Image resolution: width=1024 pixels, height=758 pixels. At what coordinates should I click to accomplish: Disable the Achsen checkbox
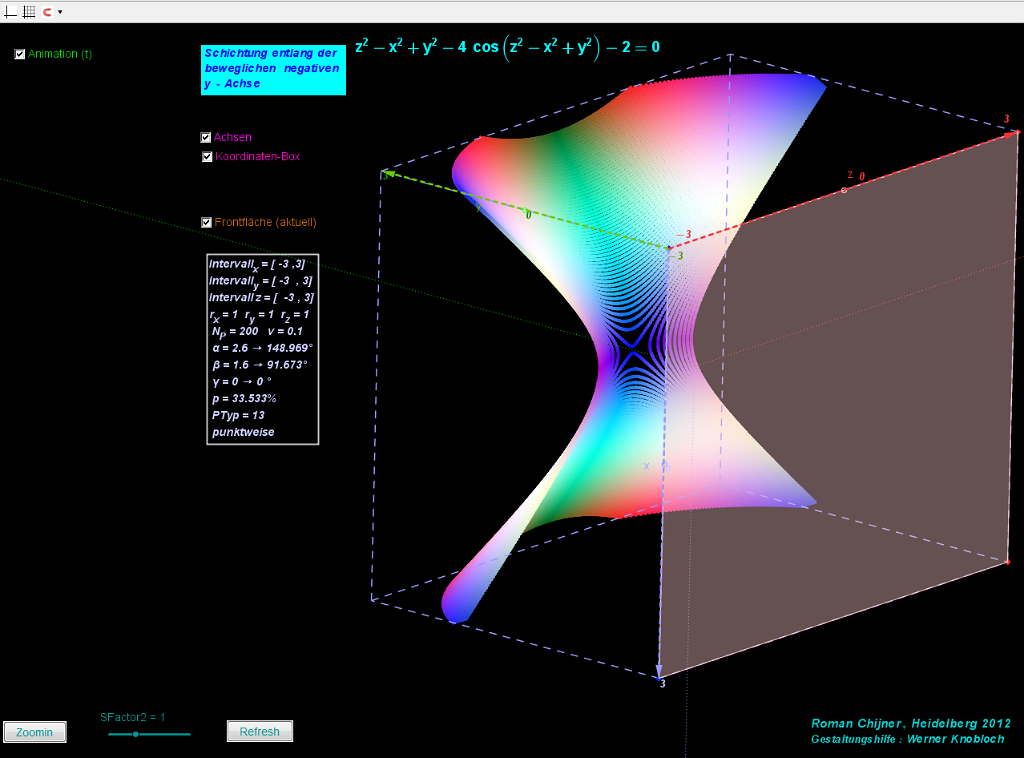(x=207, y=137)
